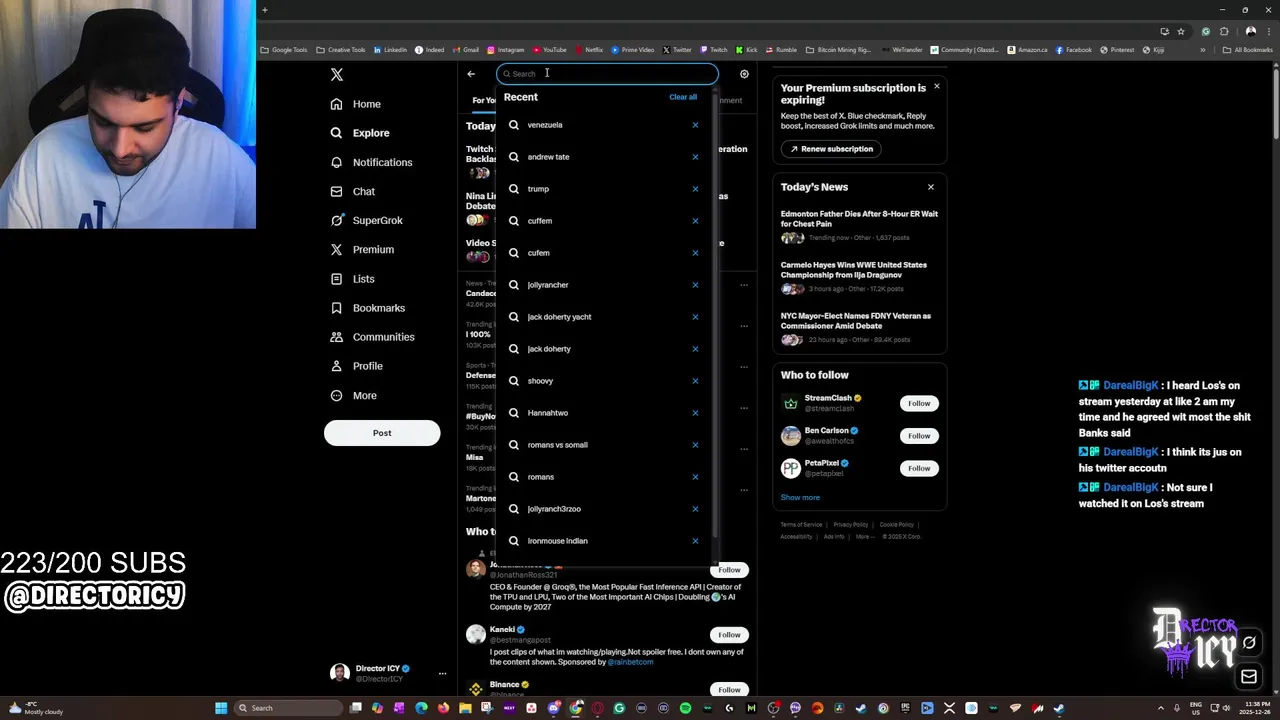Open Chat in the sidebar
Viewport: 1280px width, 720px height.
tap(353, 191)
